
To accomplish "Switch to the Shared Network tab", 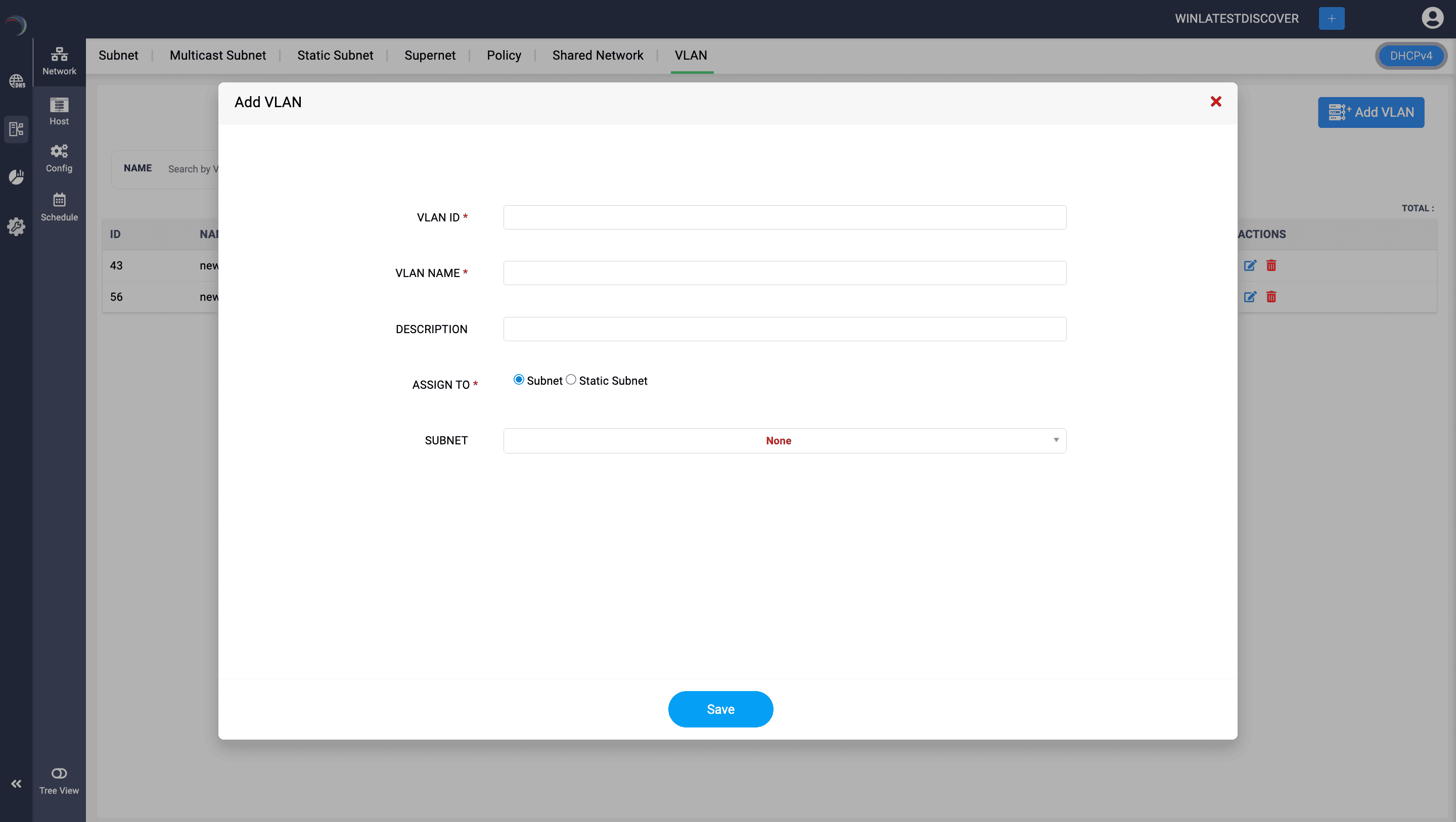I will click(598, 56).
